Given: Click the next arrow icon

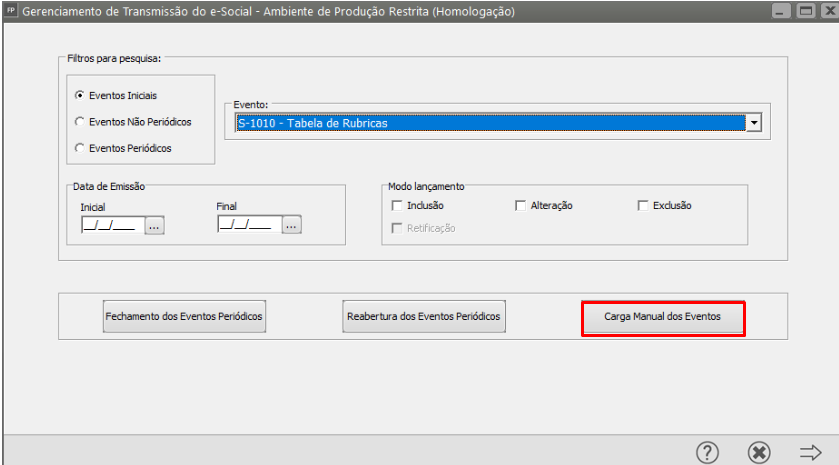Looking at the screenshot, I should (x=811, y=452).
